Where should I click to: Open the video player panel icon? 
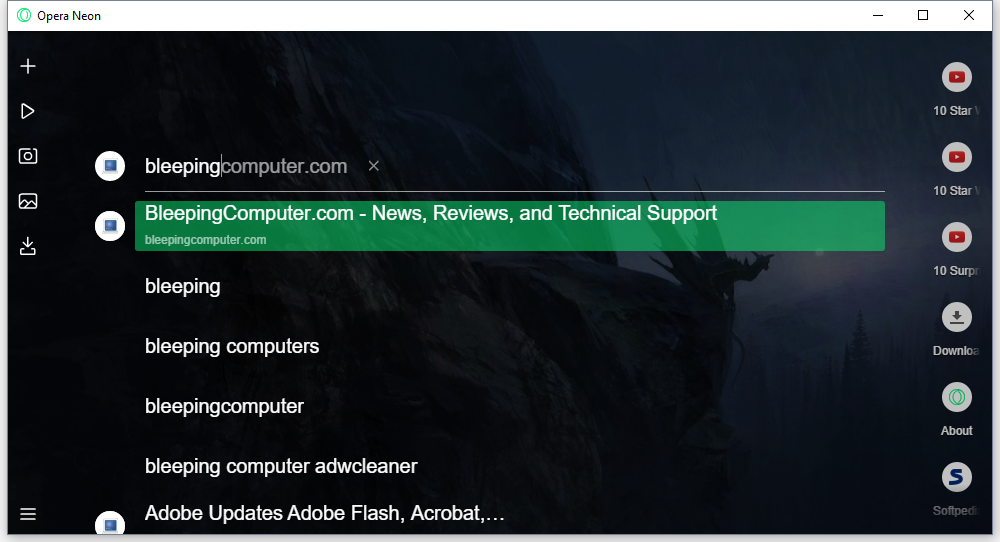[x=27, y=112]
